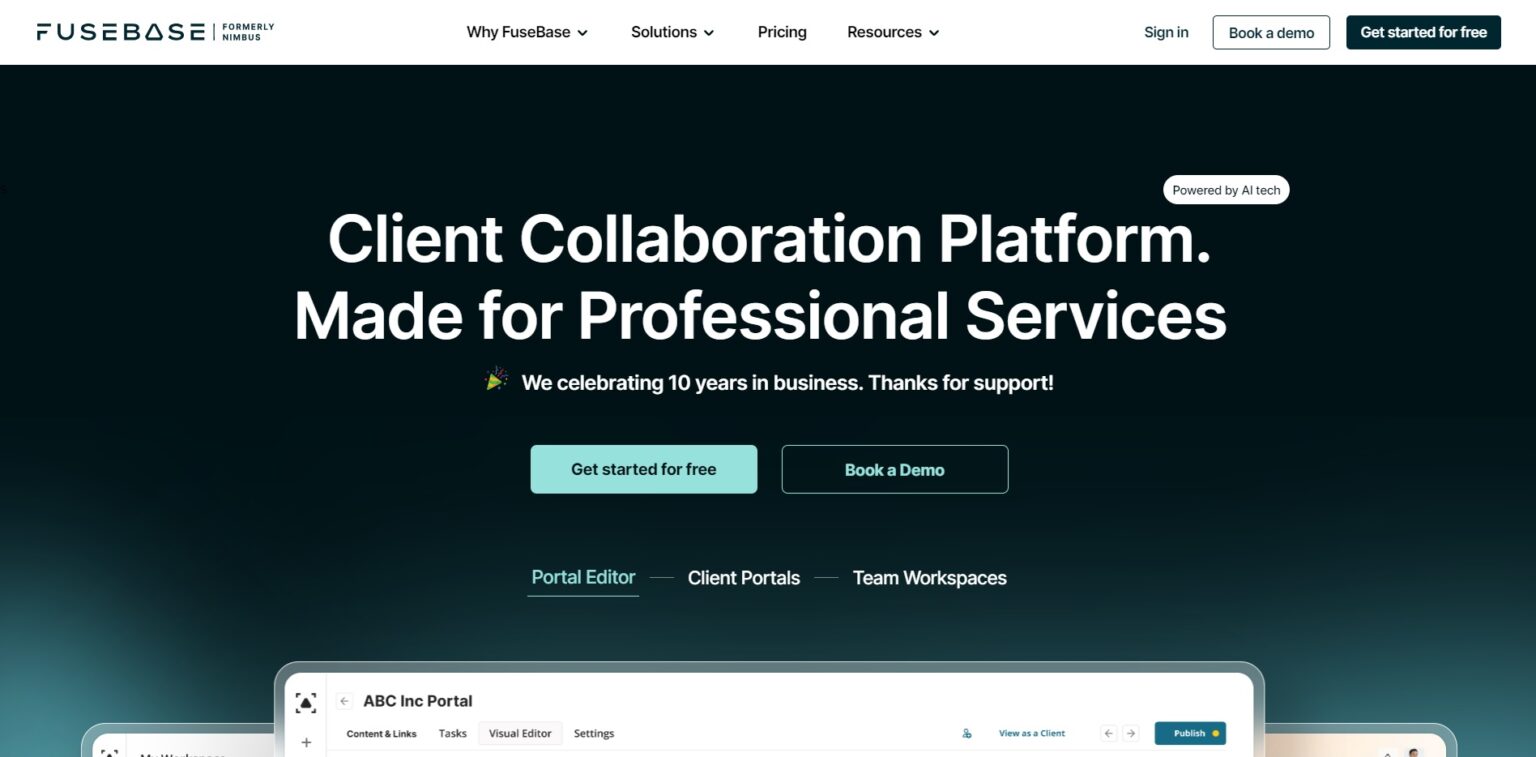
Task: Click the back arrow beside ABC Inc Portal
Action: [x=343, y=700]
